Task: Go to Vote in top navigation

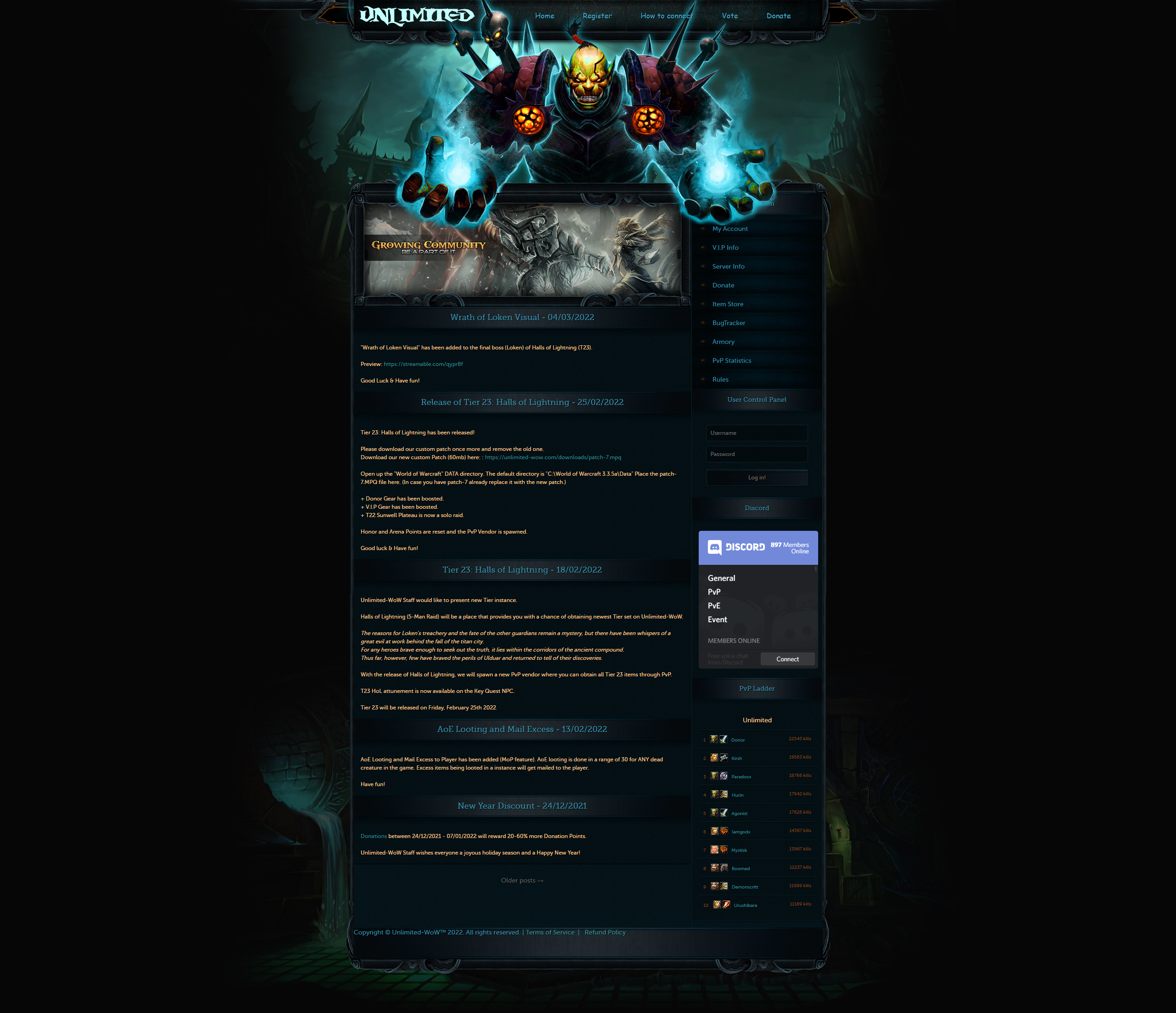Action: coord(730,16)
